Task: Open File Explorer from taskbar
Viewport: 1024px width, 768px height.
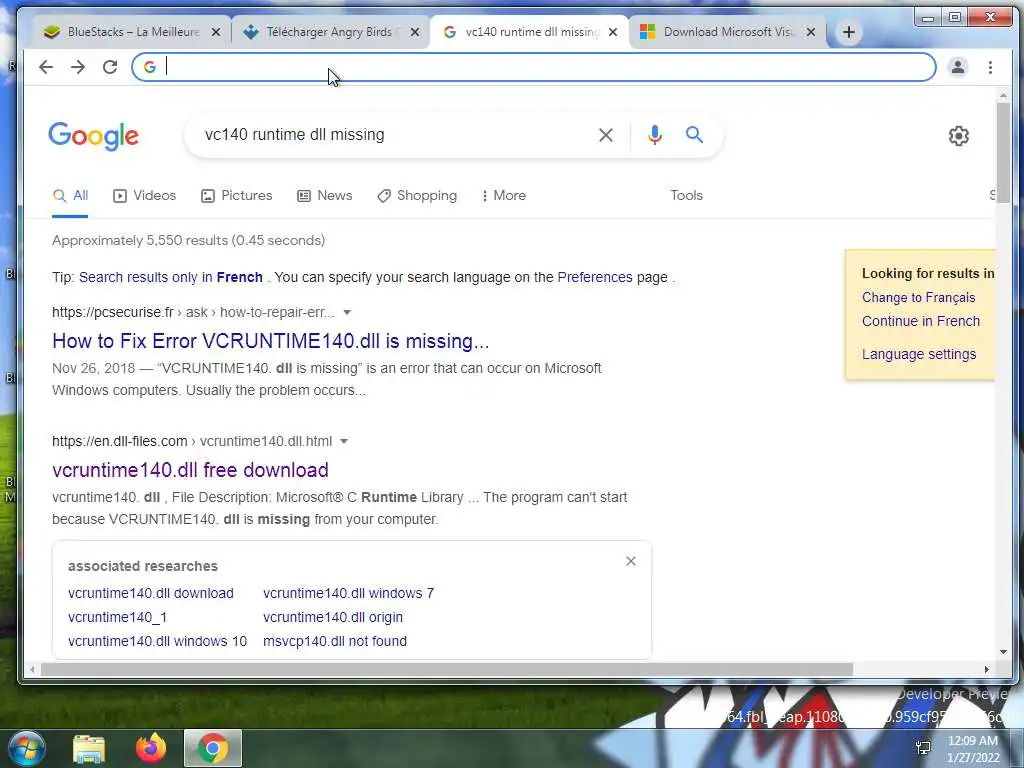Action: click(x=89, y=748)
